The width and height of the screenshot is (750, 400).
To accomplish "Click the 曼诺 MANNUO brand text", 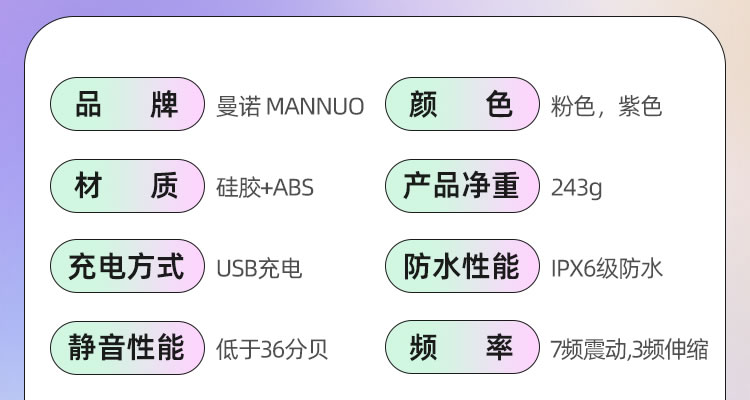I will tap(290, 106).
